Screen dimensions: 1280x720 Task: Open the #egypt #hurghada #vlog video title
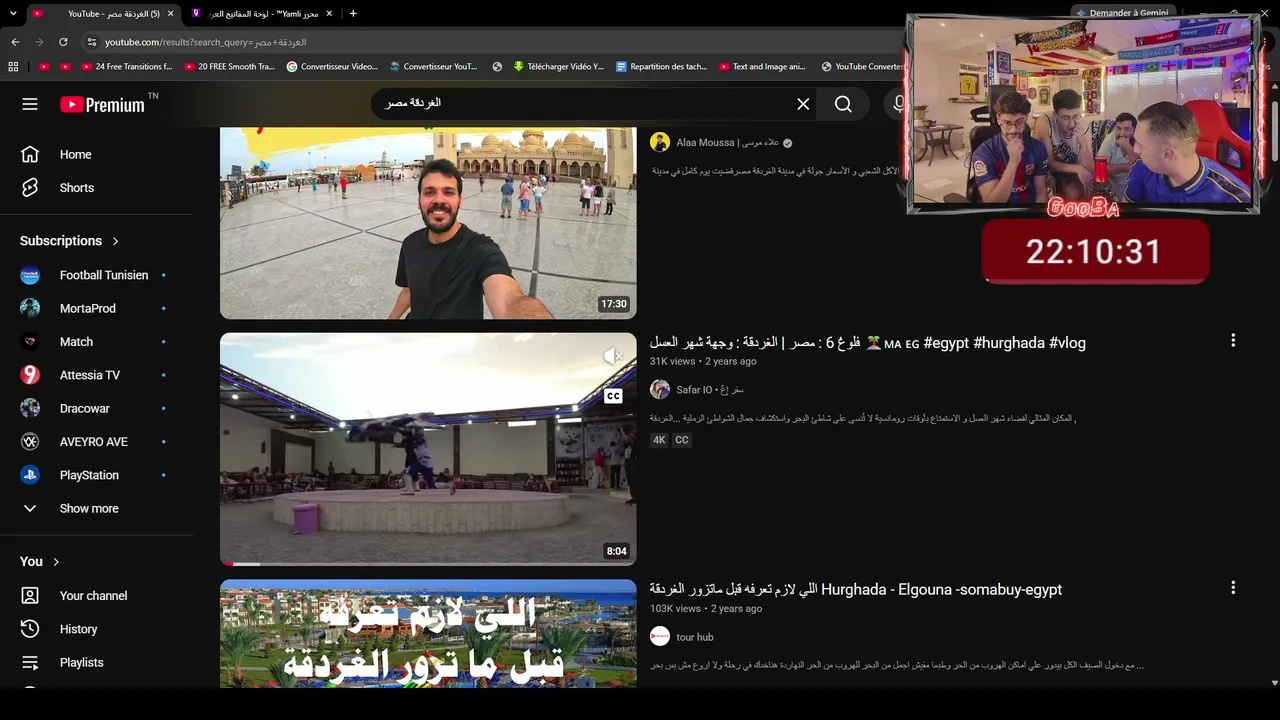coord(867,342)
